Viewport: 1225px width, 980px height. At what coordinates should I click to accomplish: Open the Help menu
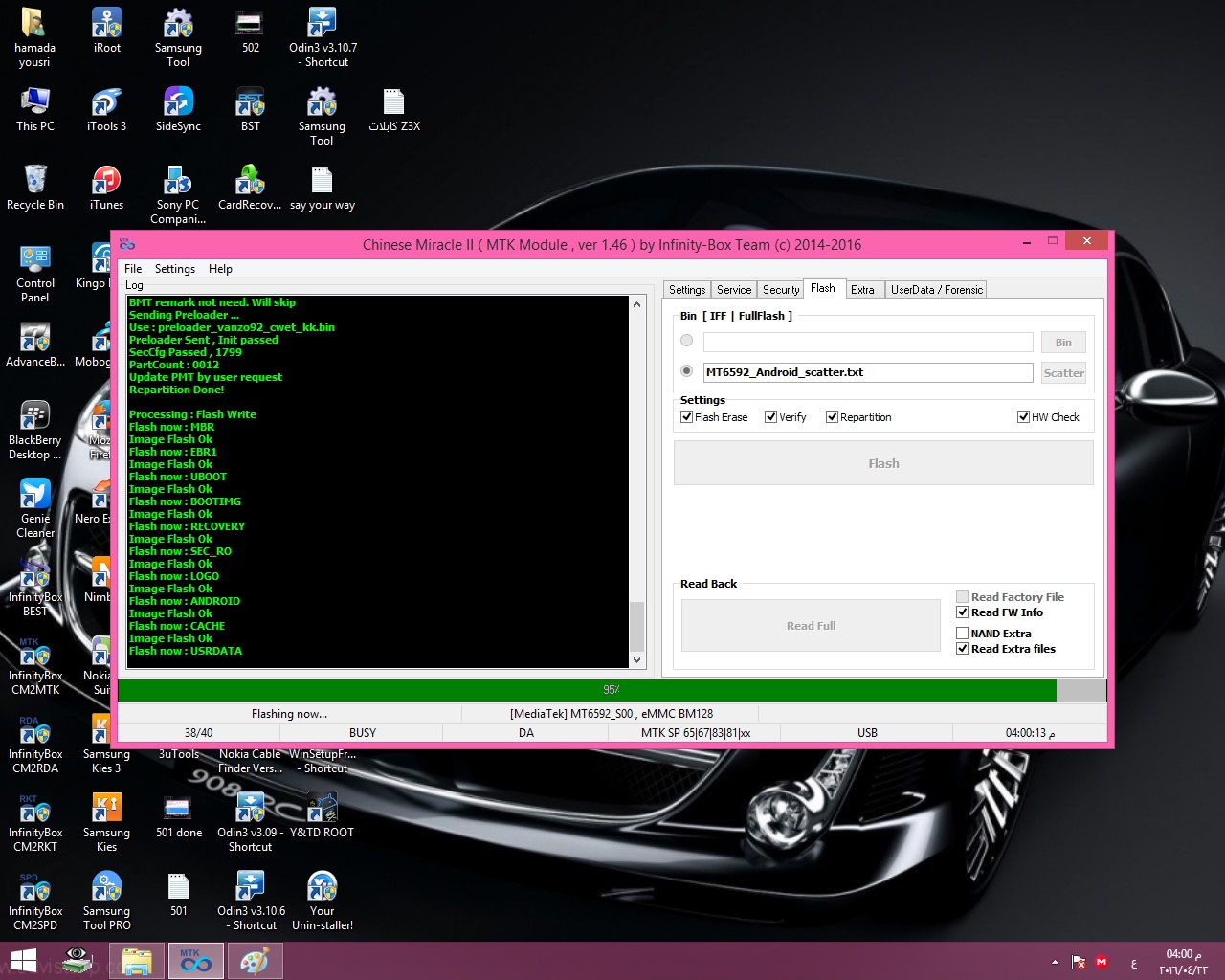click(x=220, y=269)
